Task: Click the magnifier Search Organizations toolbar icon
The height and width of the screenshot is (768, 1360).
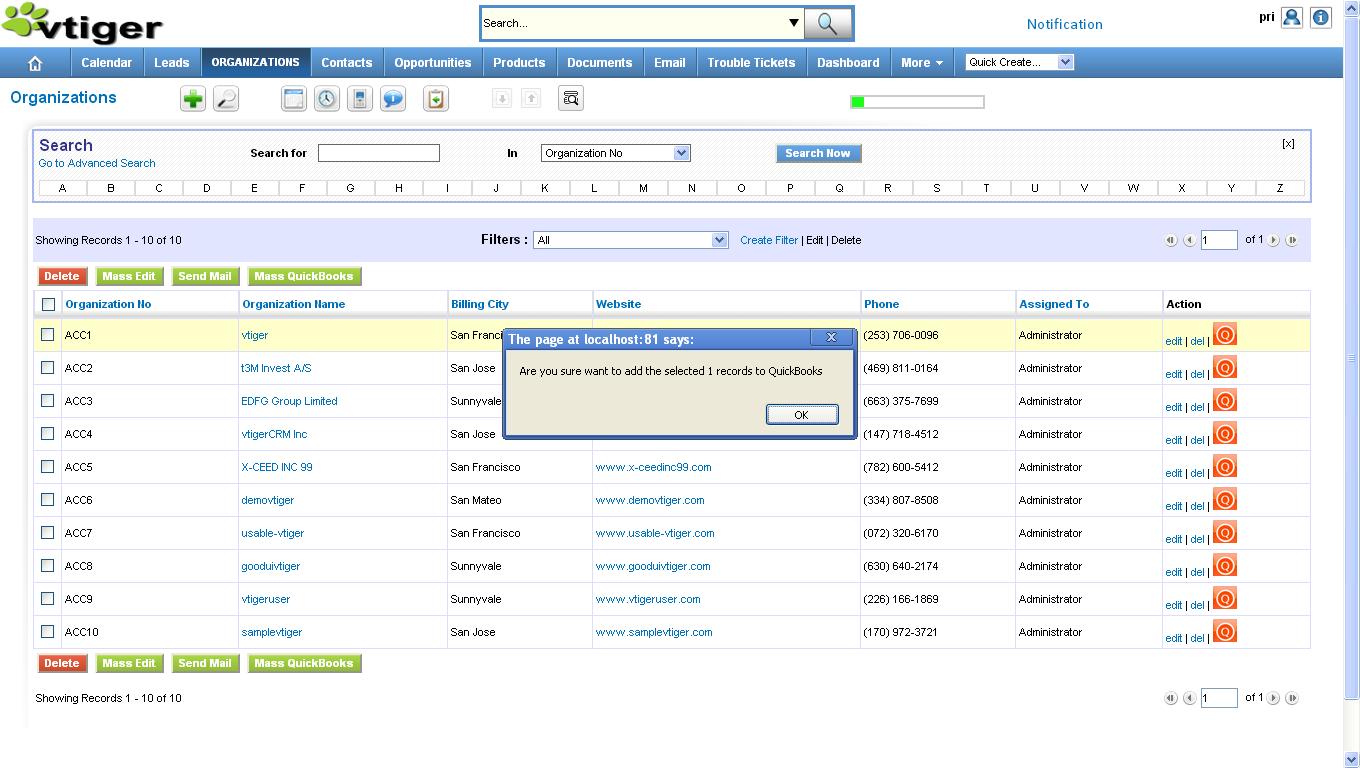Action: (226, 98)
